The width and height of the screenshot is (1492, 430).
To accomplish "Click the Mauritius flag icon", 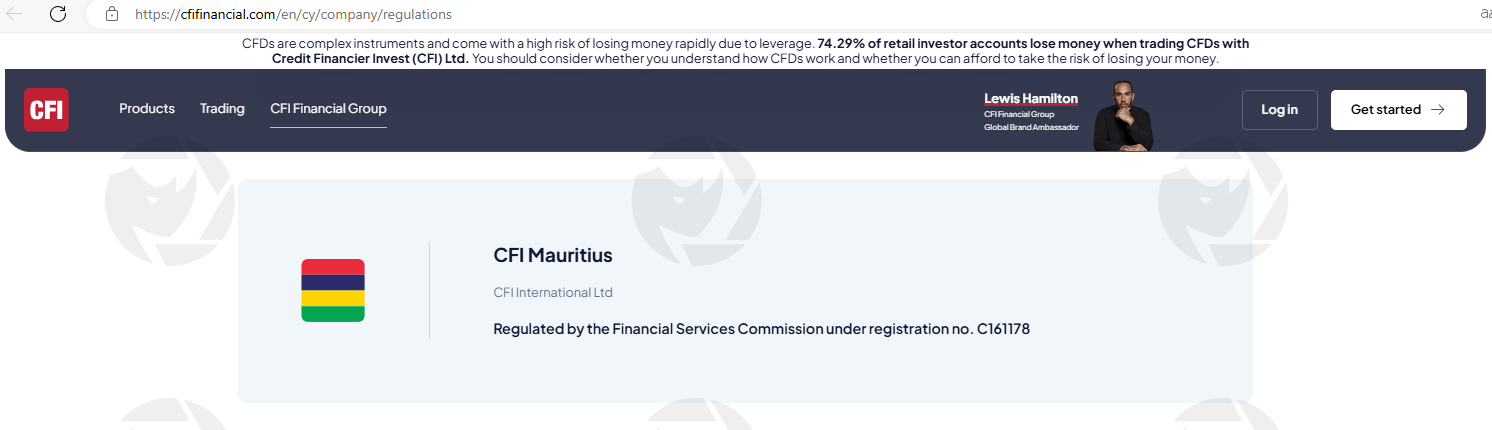I will [333, 290].
